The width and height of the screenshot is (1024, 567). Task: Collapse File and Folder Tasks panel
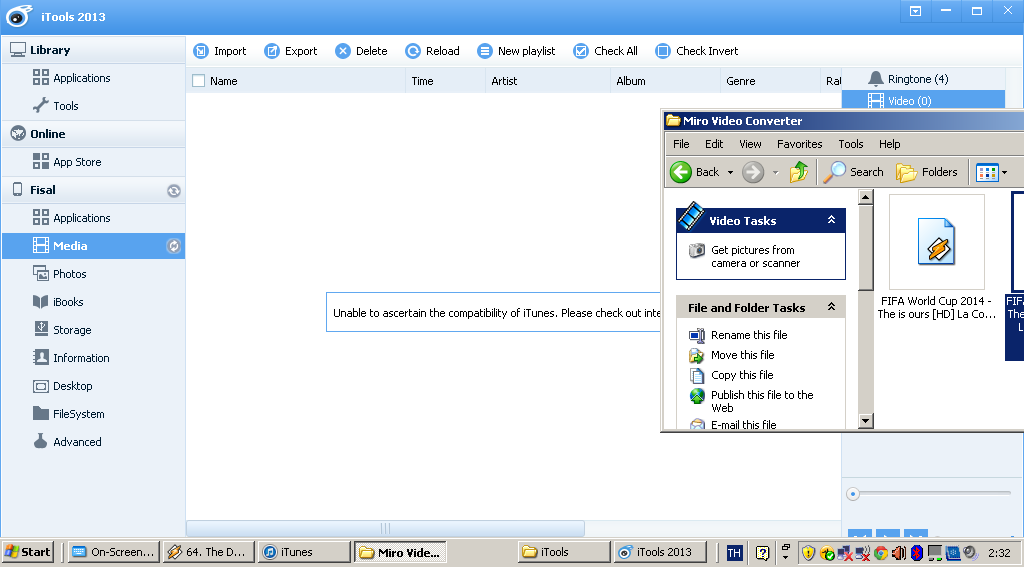(831, 307)
